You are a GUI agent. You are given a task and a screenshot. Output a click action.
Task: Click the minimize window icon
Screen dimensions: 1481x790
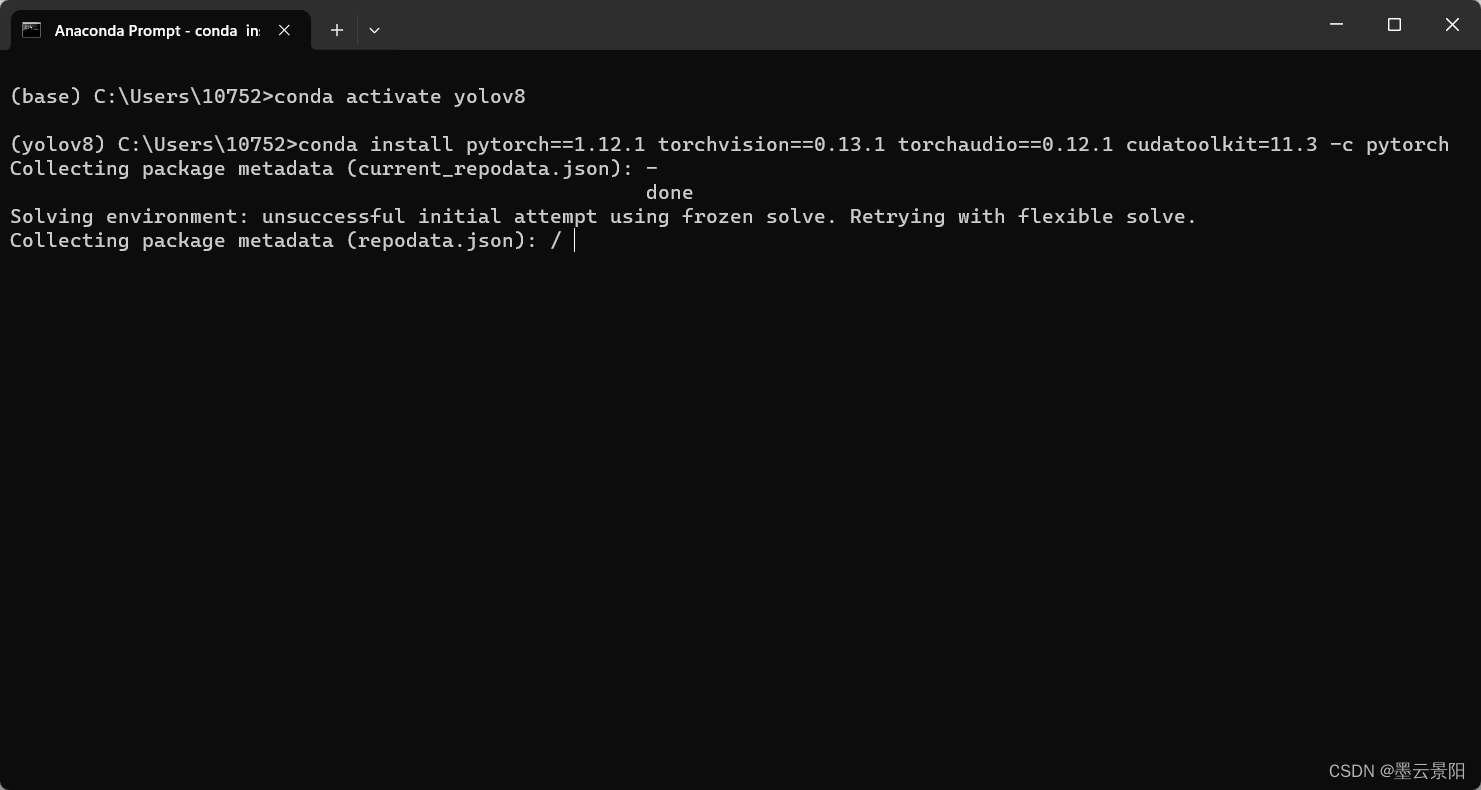[1336, 24]
